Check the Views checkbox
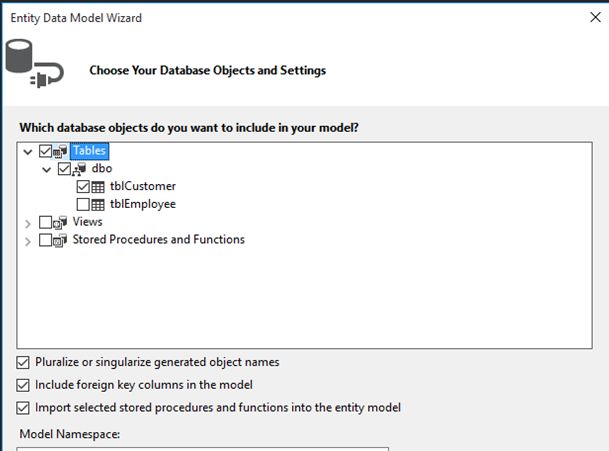 pos(45,222)
